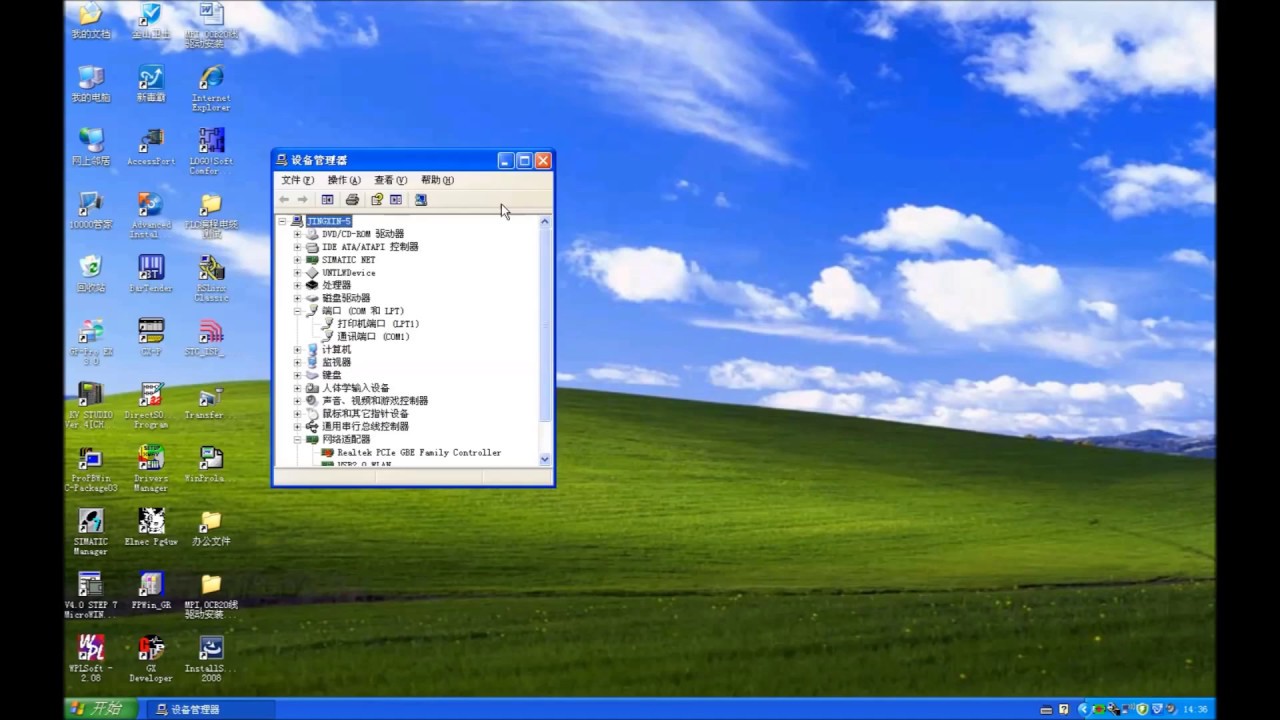Select the 声音、视频和游戏控制器 row
This screenshot has height=720, width=1280.
click(x=367, y=400)
